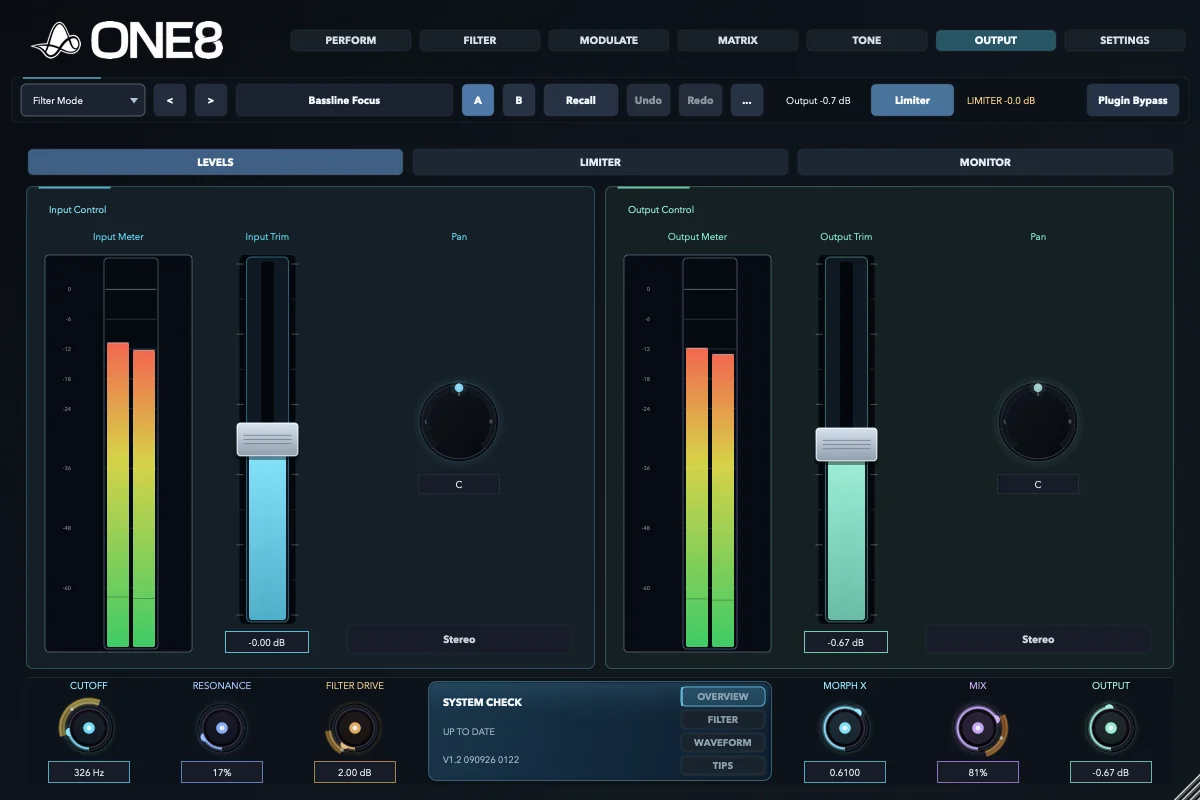Image resolution: width=1200 pixels, height=800 pixels.
Task: Click the Input Control Pan knob
Action: (459, 422)
